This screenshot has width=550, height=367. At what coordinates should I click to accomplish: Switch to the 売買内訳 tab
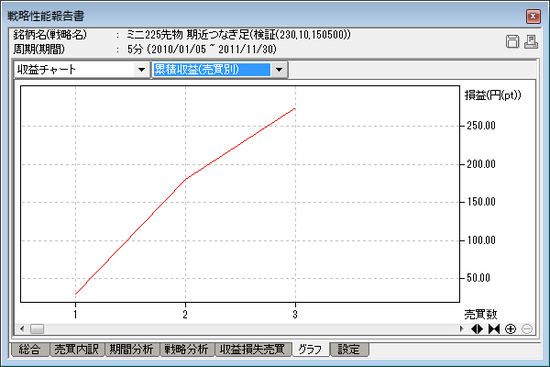76,349
